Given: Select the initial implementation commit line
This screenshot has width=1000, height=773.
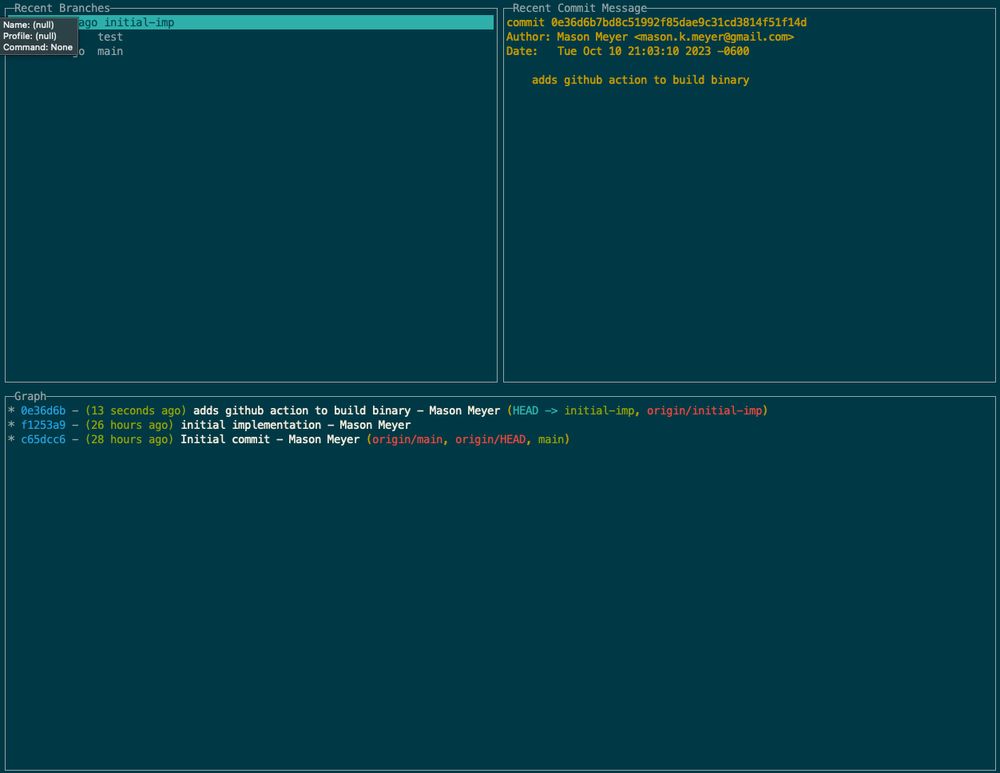Looking at the screenshot, I should [x=250, y=424].
